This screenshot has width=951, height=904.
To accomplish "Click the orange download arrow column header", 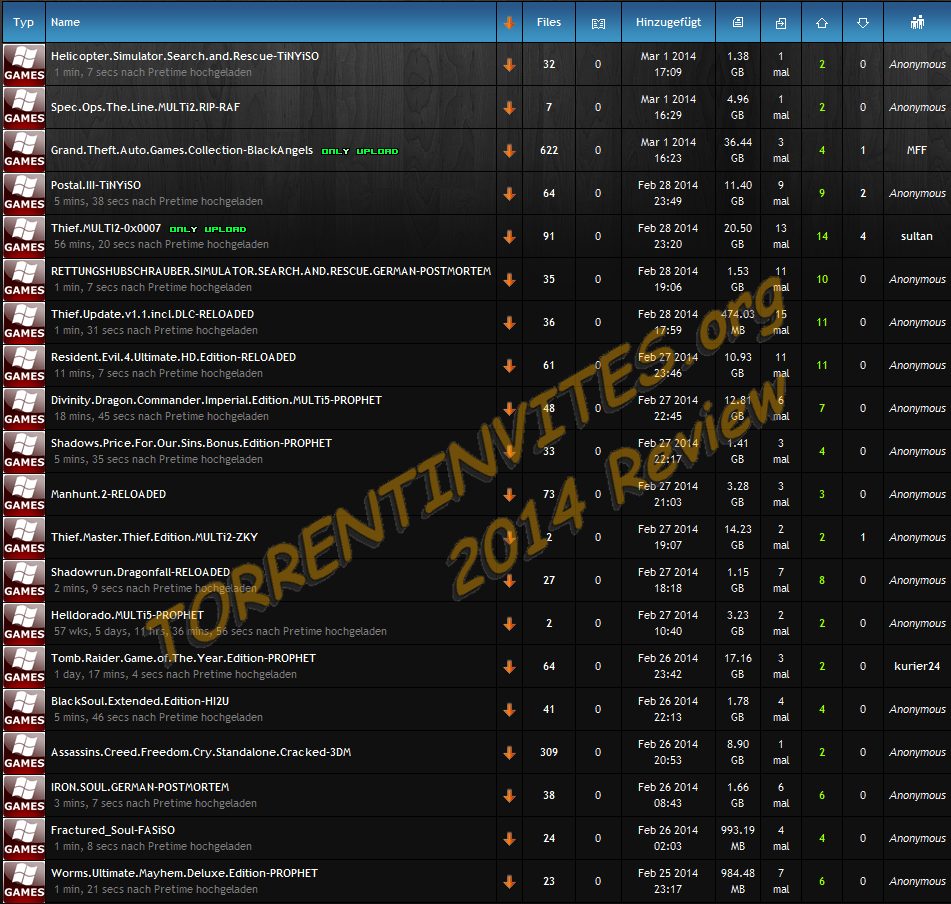I will pos(509,23).
